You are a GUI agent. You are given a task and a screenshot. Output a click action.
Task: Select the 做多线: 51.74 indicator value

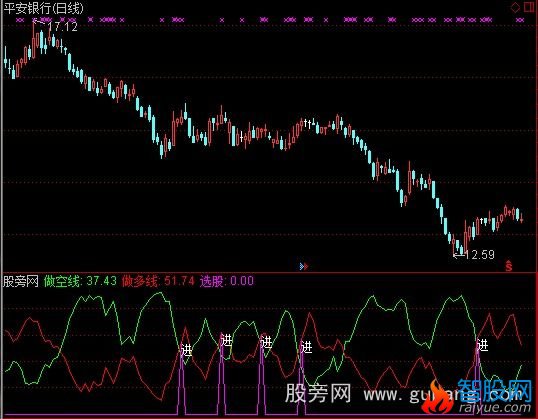(x=158, y=281)
